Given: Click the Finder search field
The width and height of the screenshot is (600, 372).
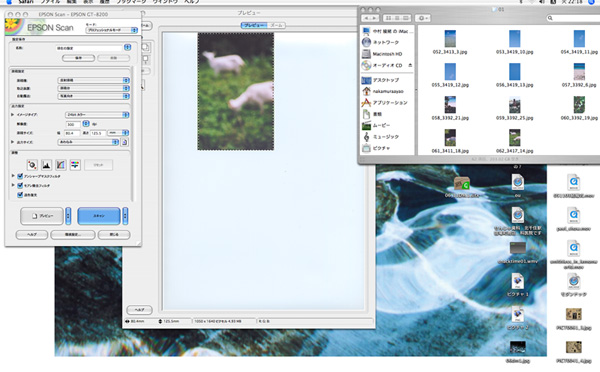Looking at the screenshot, I should (x=573, y=18).
